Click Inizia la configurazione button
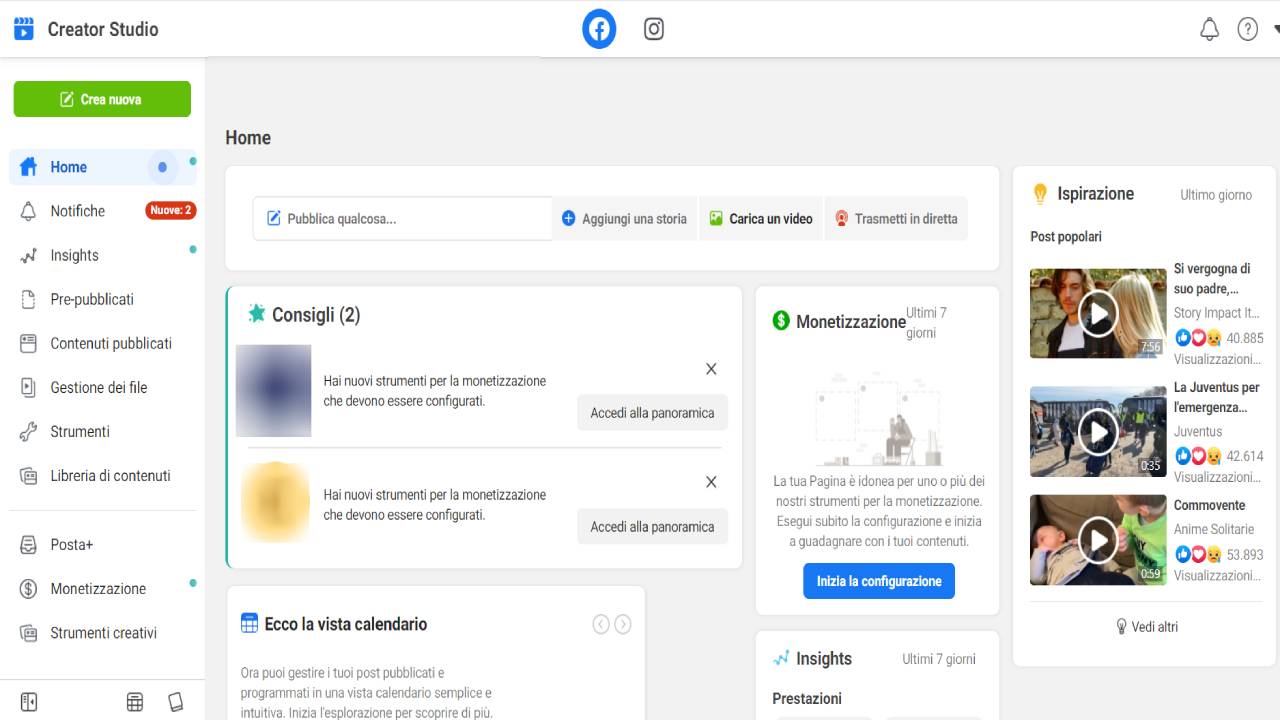1280x720 pixels. (878, 581)
